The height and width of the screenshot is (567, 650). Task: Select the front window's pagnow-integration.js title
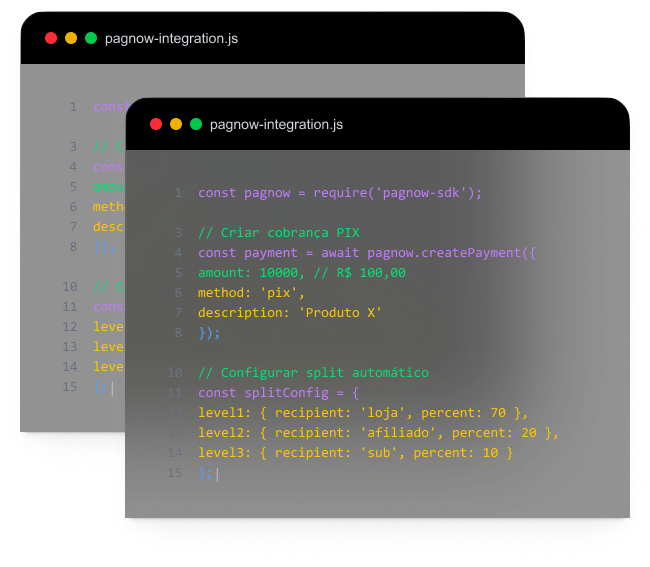(276, 124)
